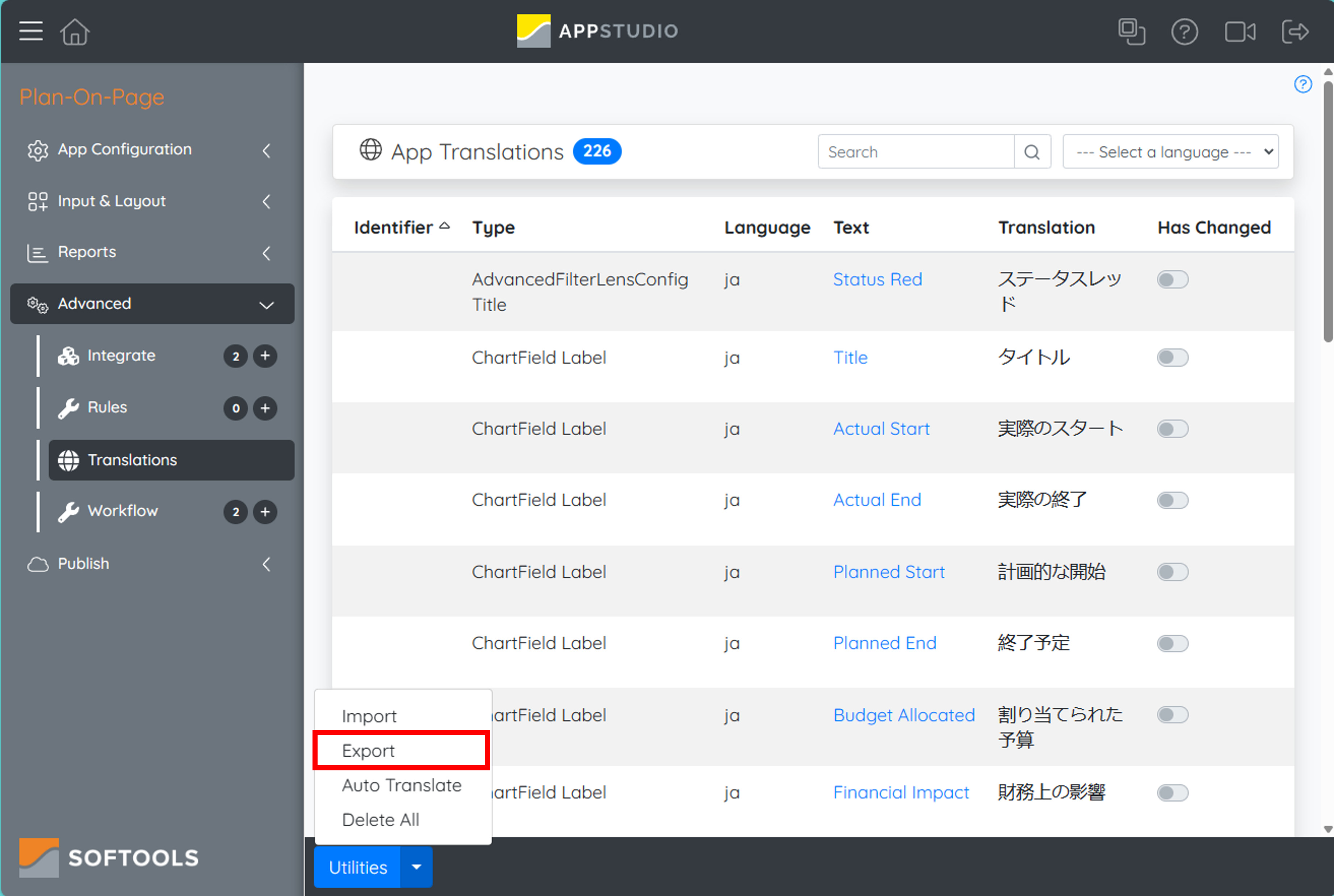
Task: Click the sign out icon
Action: [x=1295, y=31]
